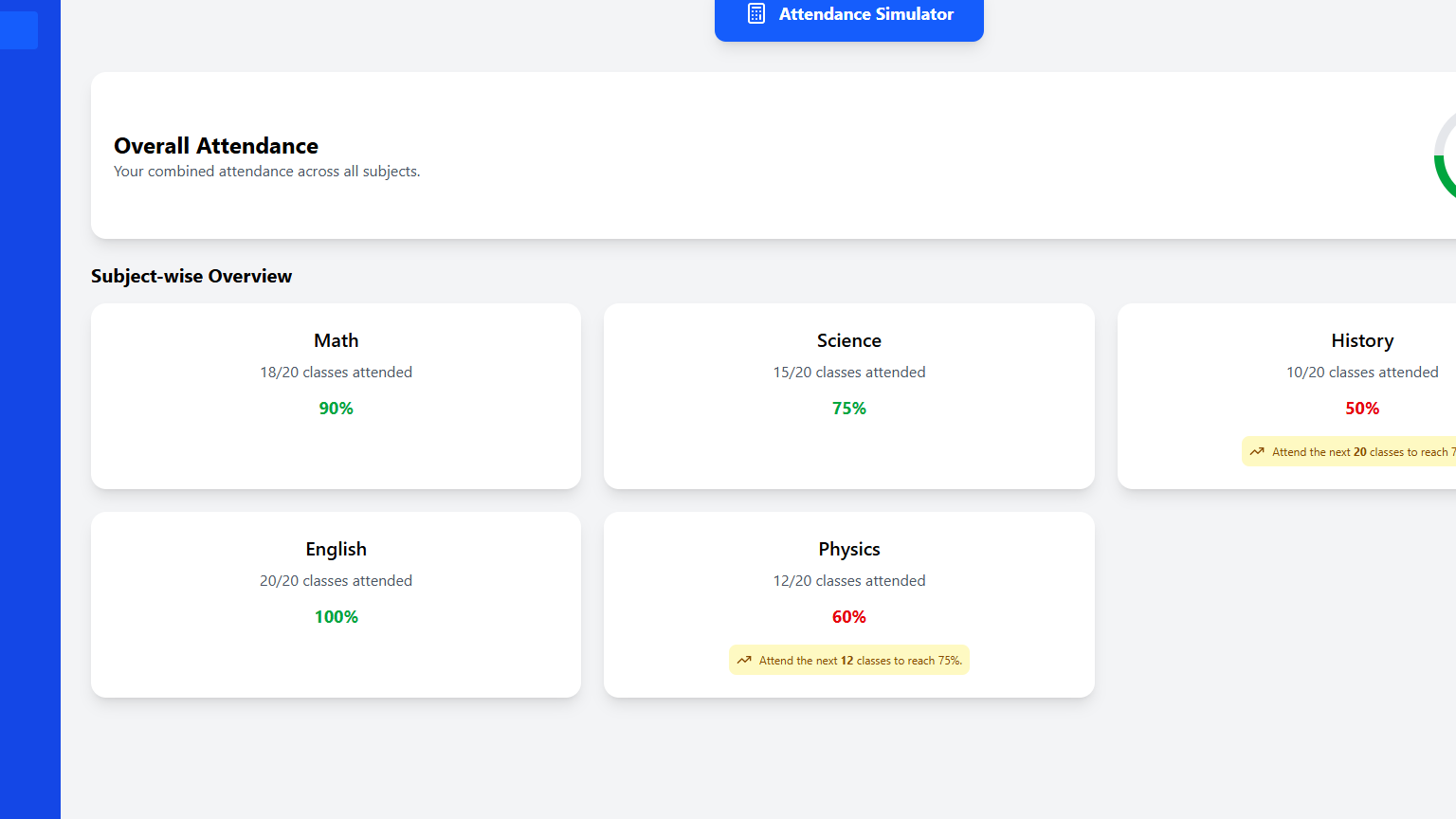Screen dimensions: 1456x819
Task: Select the Science subject card title
Action: [x=848, y=340]
